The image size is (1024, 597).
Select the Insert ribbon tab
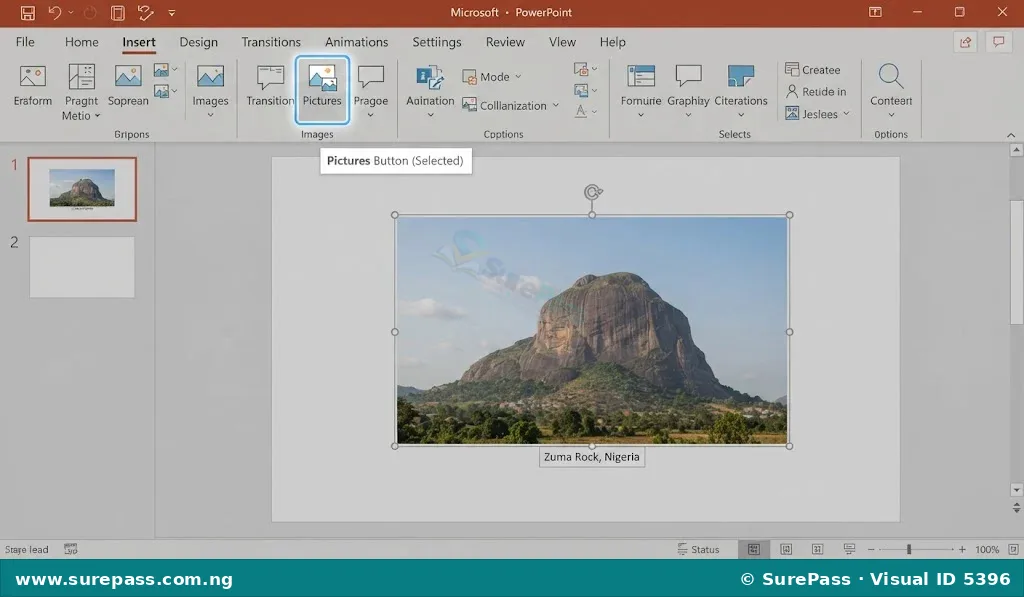[139, 42]
